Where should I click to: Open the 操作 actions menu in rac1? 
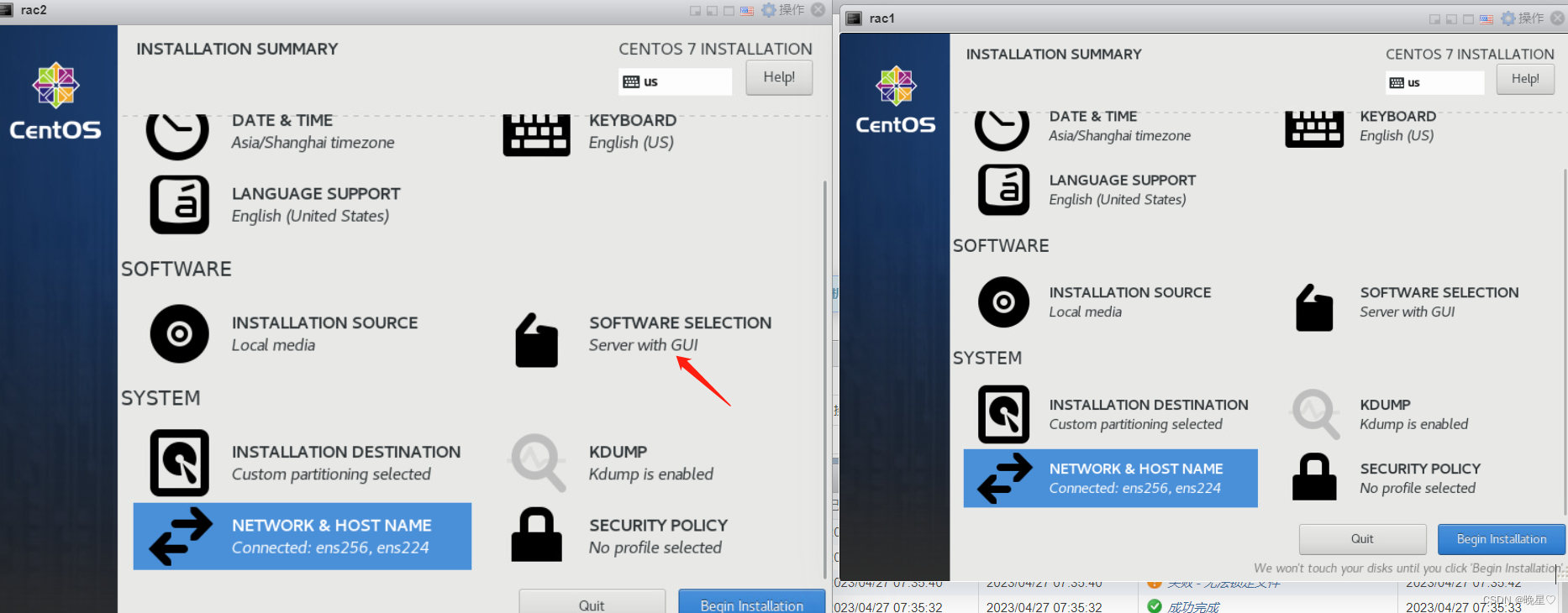[1523, 18]
